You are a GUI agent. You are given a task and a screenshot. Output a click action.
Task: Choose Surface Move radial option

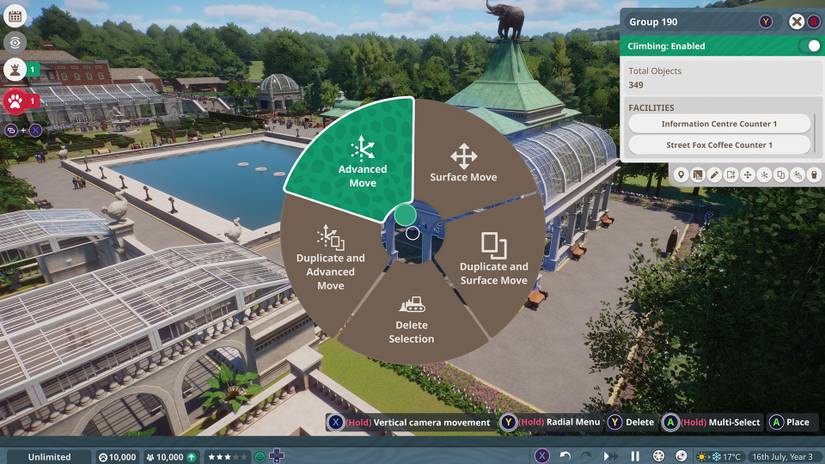click(464, 163)
